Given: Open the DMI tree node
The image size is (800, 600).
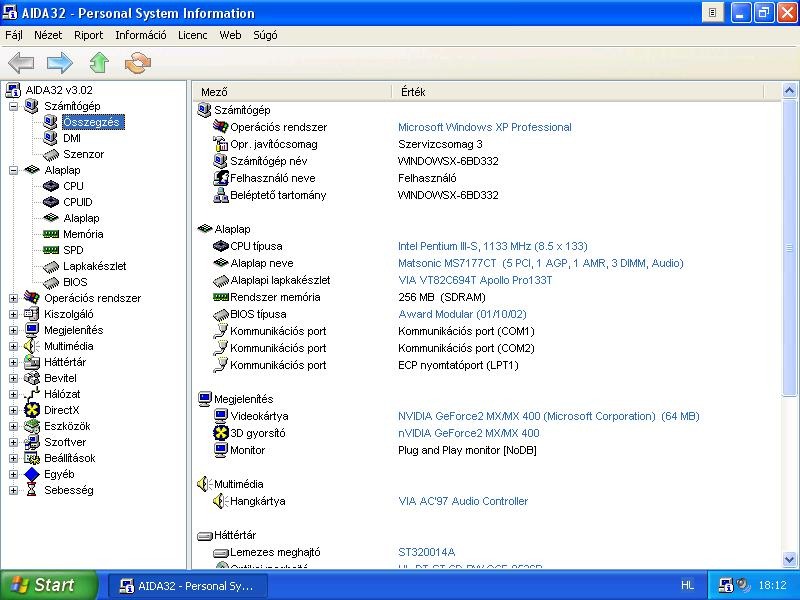Looking at the screenshot, I should pos(72,138).
